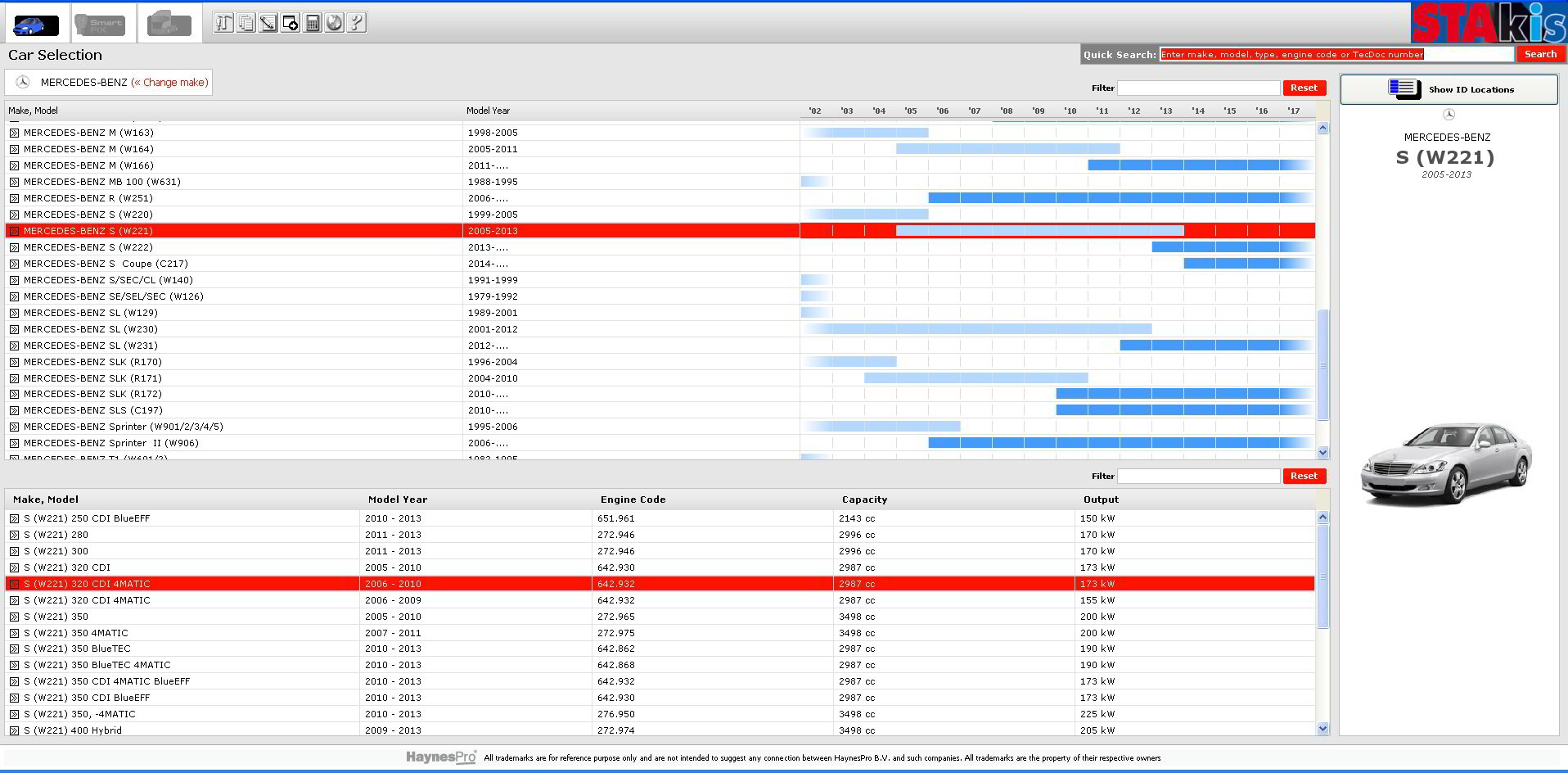The width and height of the screenshot is (1568, 773).
Task: Open the calculator tool
Action: 312,23
